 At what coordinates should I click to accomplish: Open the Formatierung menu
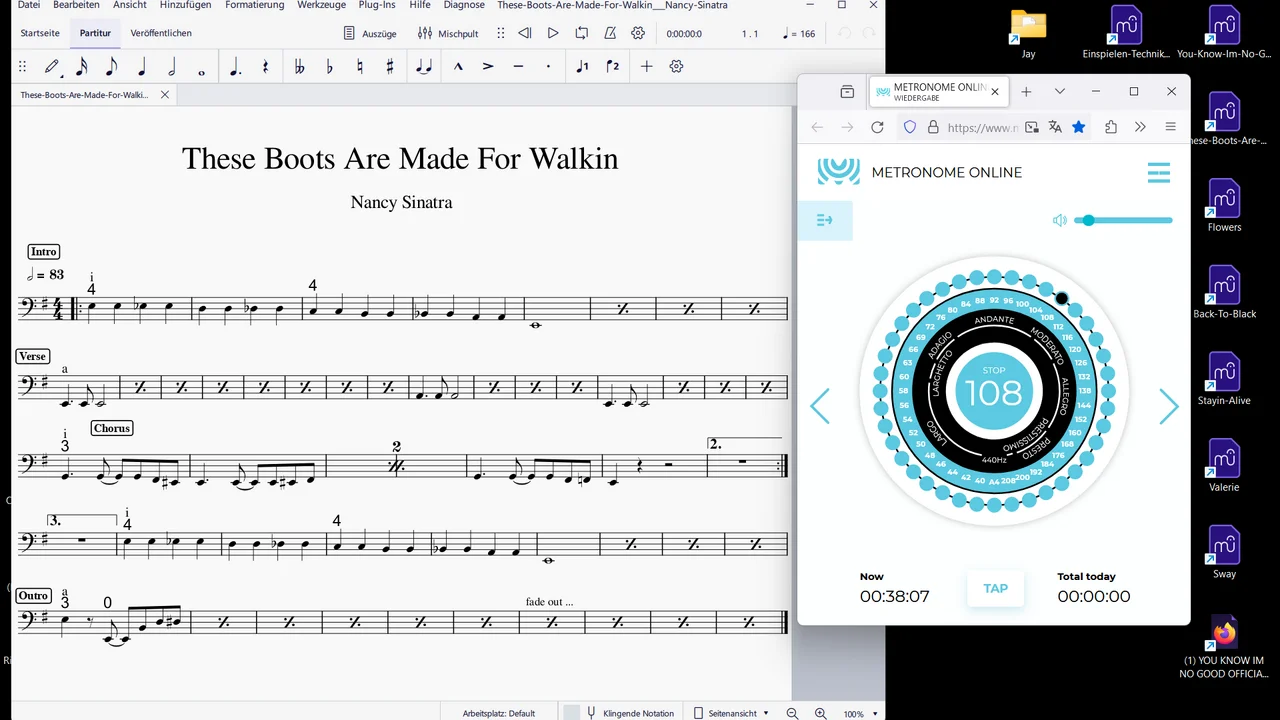click(x=254, y=5)
